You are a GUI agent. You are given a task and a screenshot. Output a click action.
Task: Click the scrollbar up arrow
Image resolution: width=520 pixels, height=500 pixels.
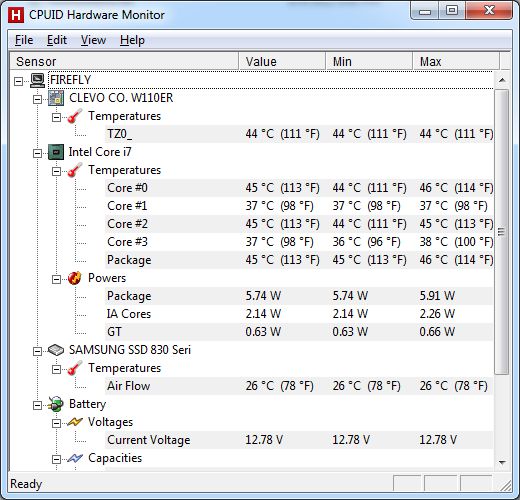point(502,80)
